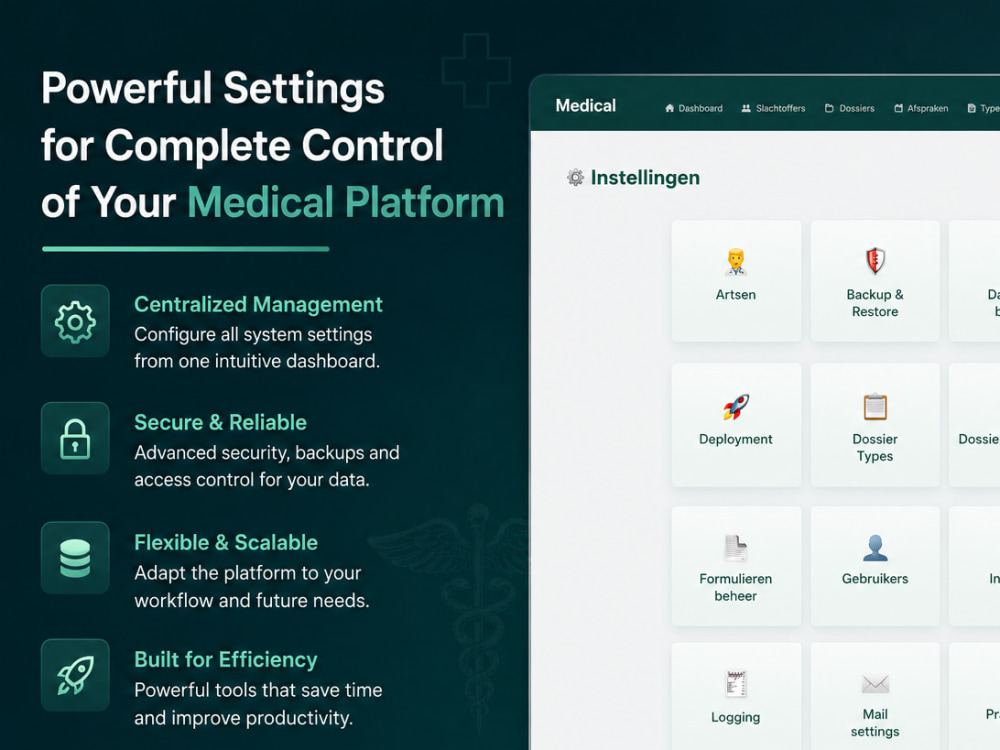Click 'Configure all system settings' text

click(x=253, y=335)
